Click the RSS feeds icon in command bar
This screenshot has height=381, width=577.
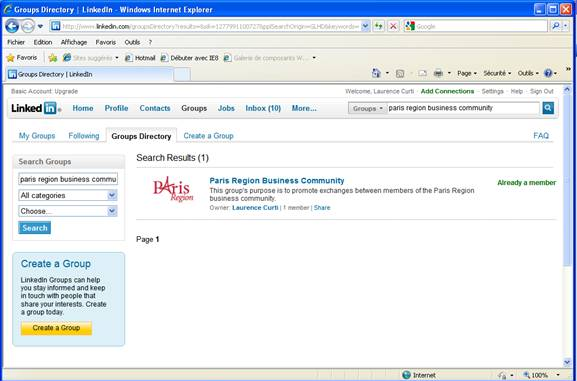coord(400,74)
